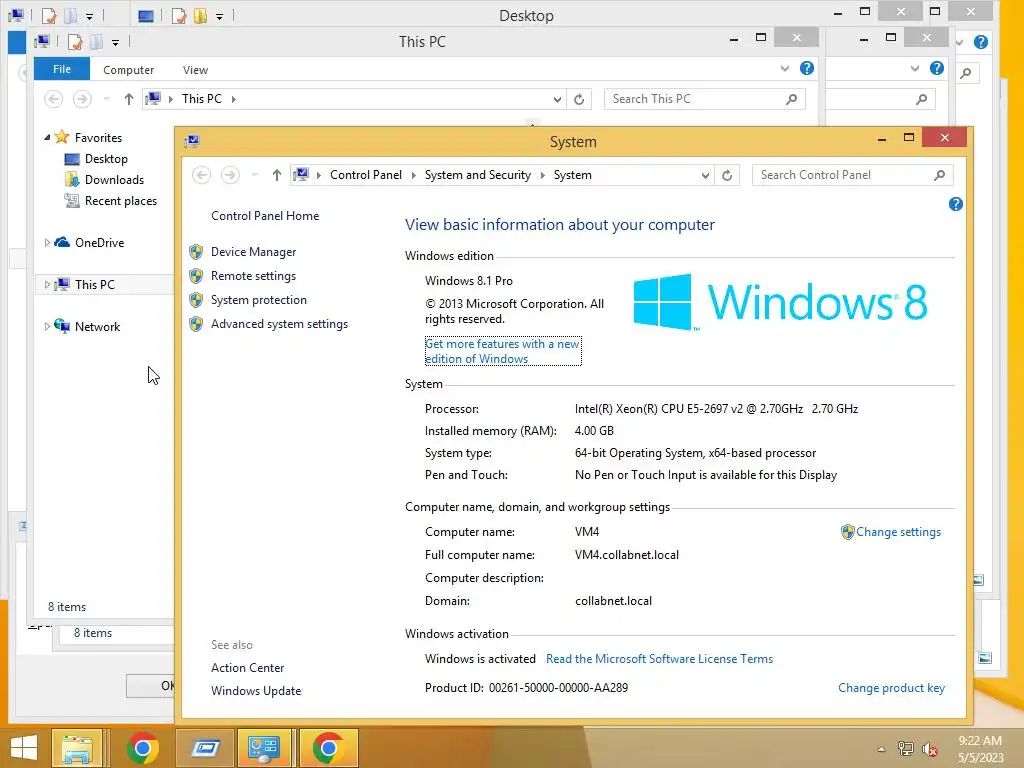
Task: Click the shield icon beside Change settings
Action: click(x=848, y=532)
